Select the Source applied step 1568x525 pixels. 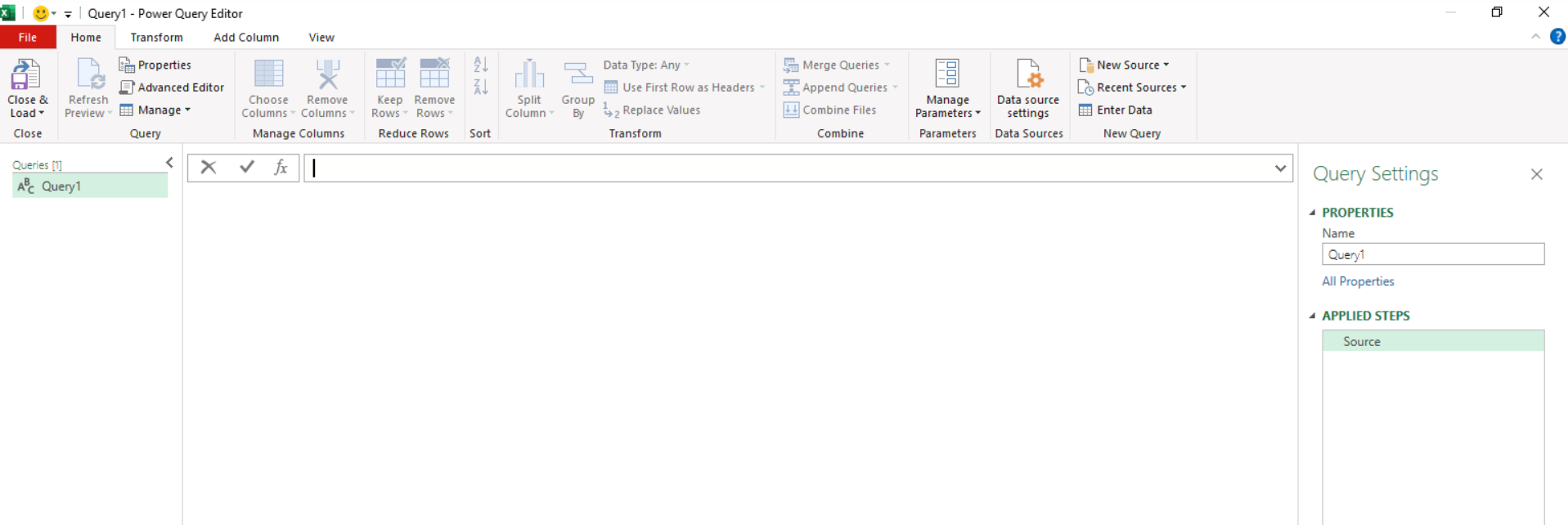coord(1433,341)
